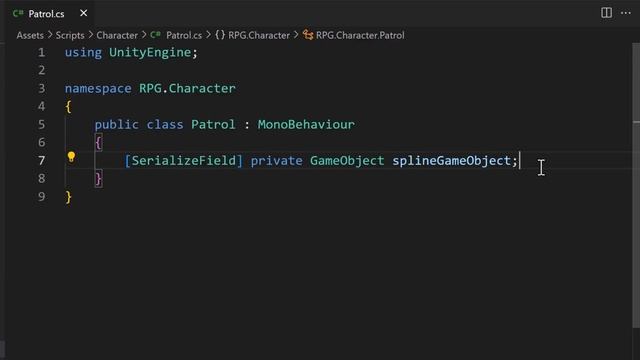This screenshot has height=360, width=640.
Task: Open the More Actions ellipsis menu
Action: click(625, 13)
